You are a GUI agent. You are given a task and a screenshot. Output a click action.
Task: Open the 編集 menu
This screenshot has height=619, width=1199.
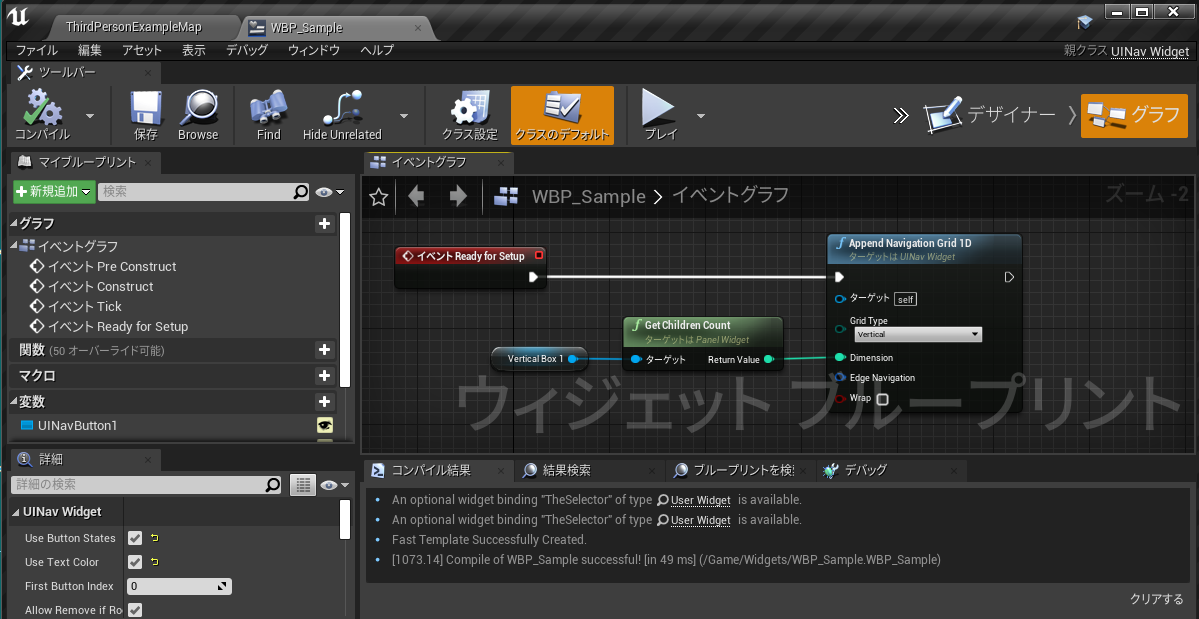[x=89, y=50]
